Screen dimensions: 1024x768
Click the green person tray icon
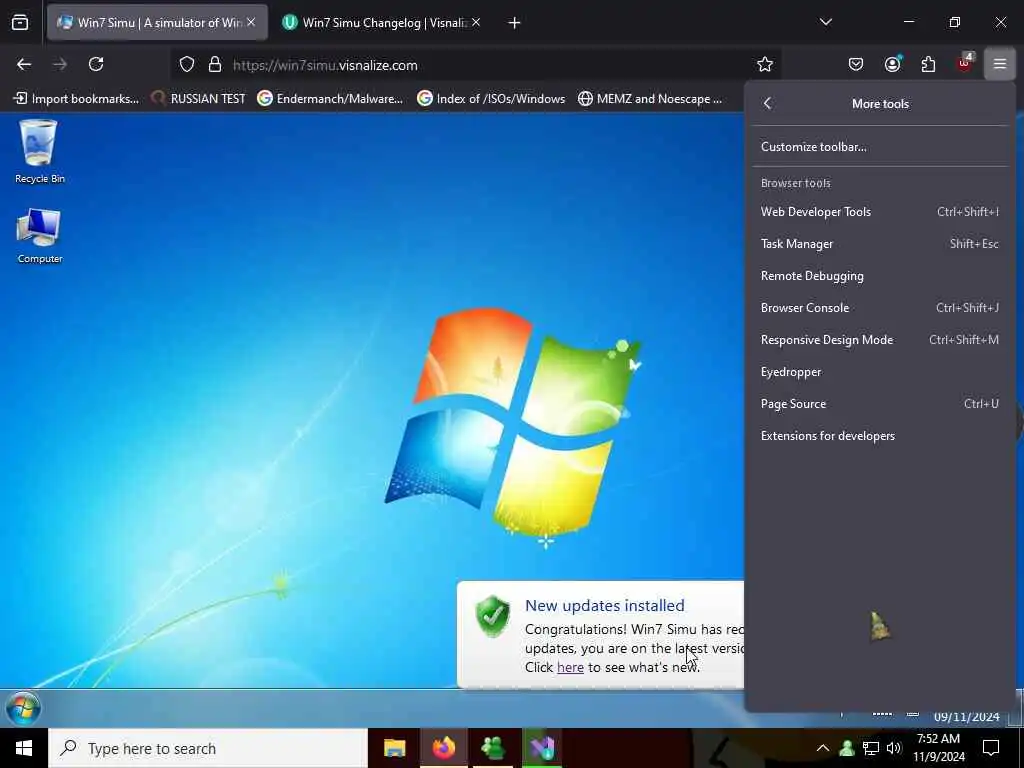coord(847,748)
